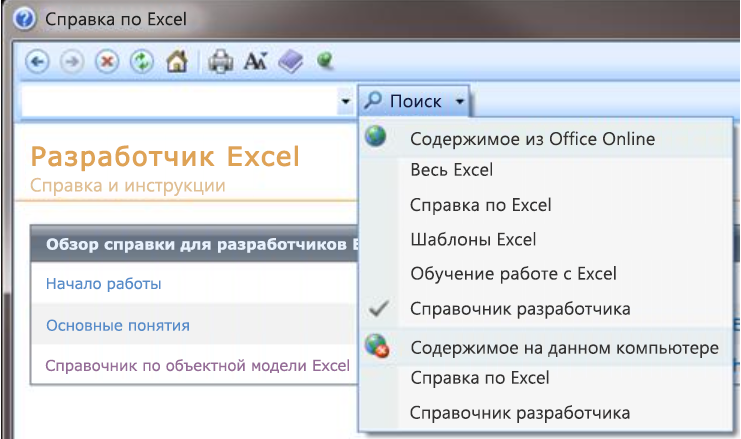Image resolution: width=741 pixels, height=439 pixels.
Task: Select Справка по Excel under Office Online
Action: click(x=480, y=205)
